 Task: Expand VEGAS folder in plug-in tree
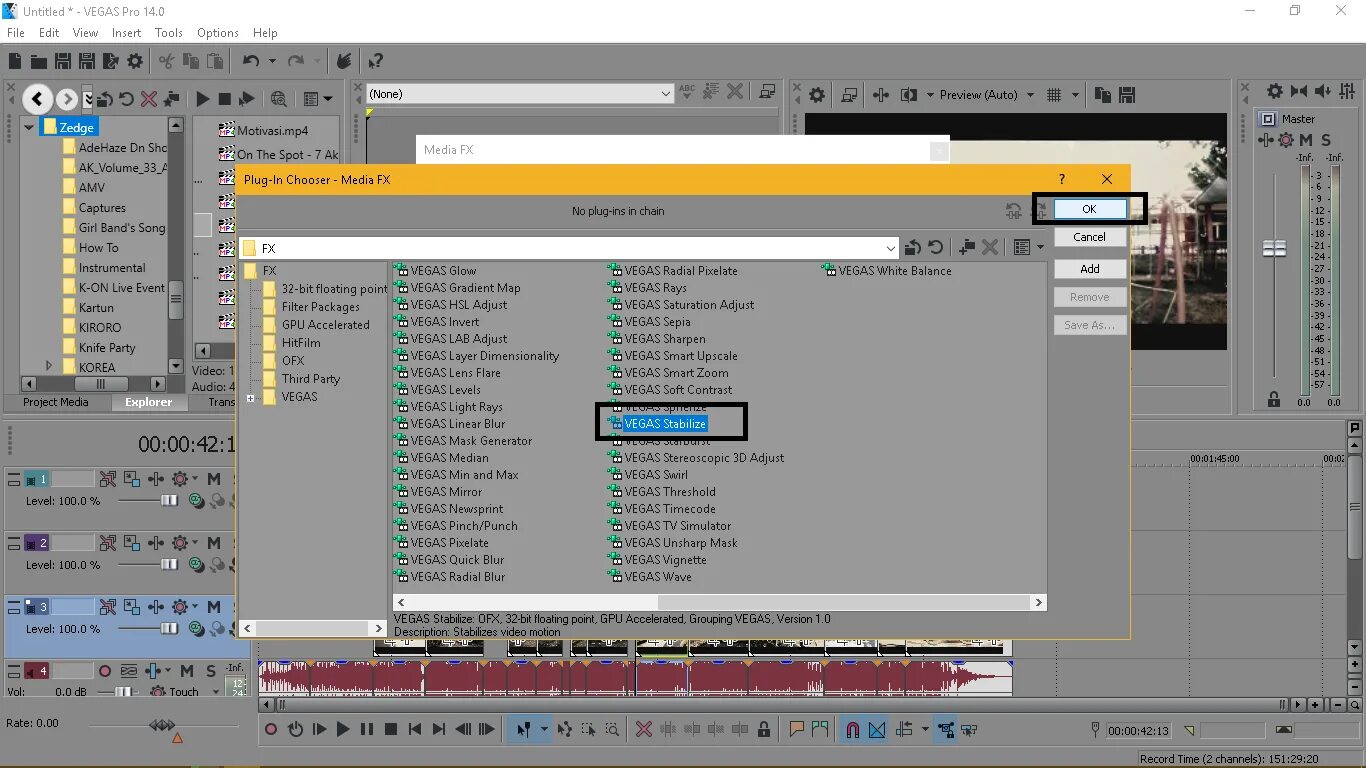pyautogui.click(x=250, y=398)
